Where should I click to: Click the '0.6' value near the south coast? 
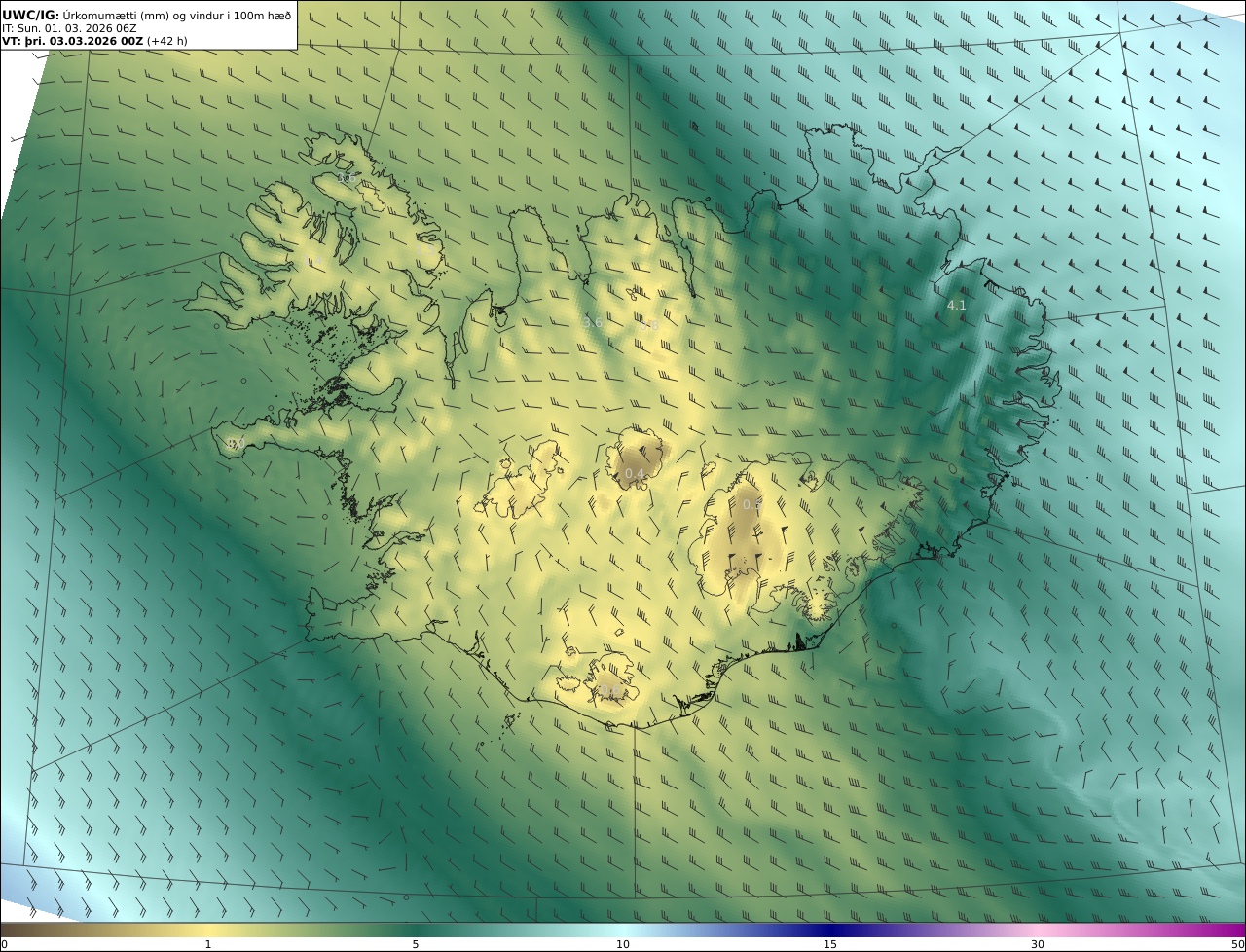point(609,691)
